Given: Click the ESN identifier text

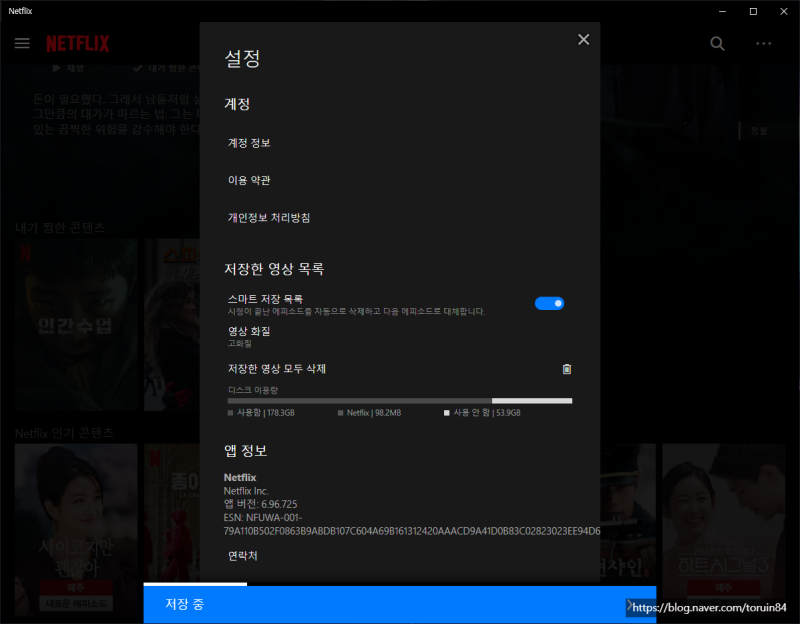Looking at the screenshot, I should (x=411, y=525).
